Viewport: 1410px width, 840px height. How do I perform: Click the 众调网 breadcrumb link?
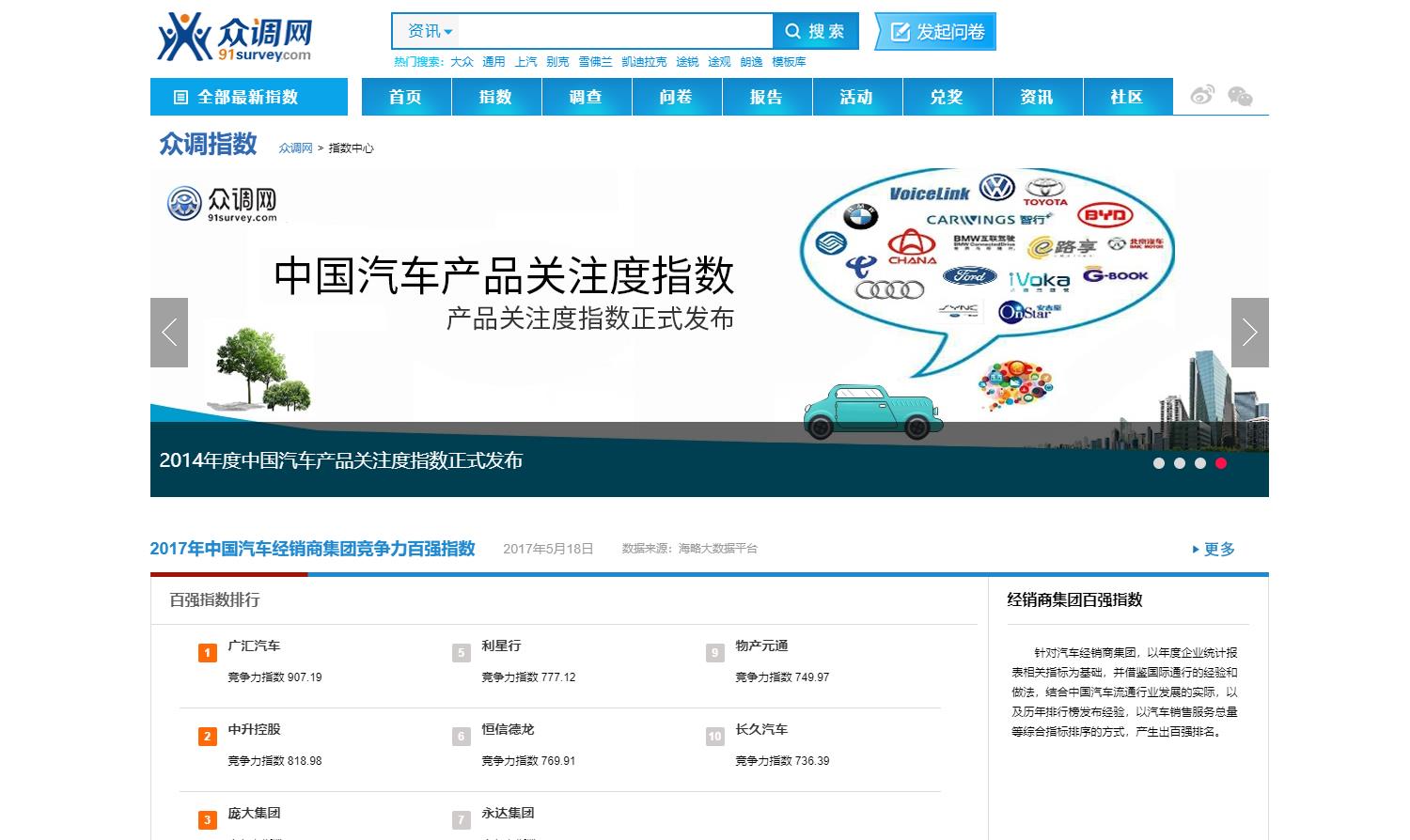point(295,148)
